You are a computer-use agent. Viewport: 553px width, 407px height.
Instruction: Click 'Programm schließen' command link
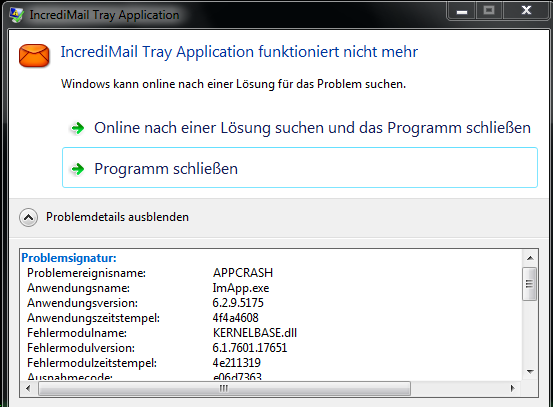pos(300,168)
